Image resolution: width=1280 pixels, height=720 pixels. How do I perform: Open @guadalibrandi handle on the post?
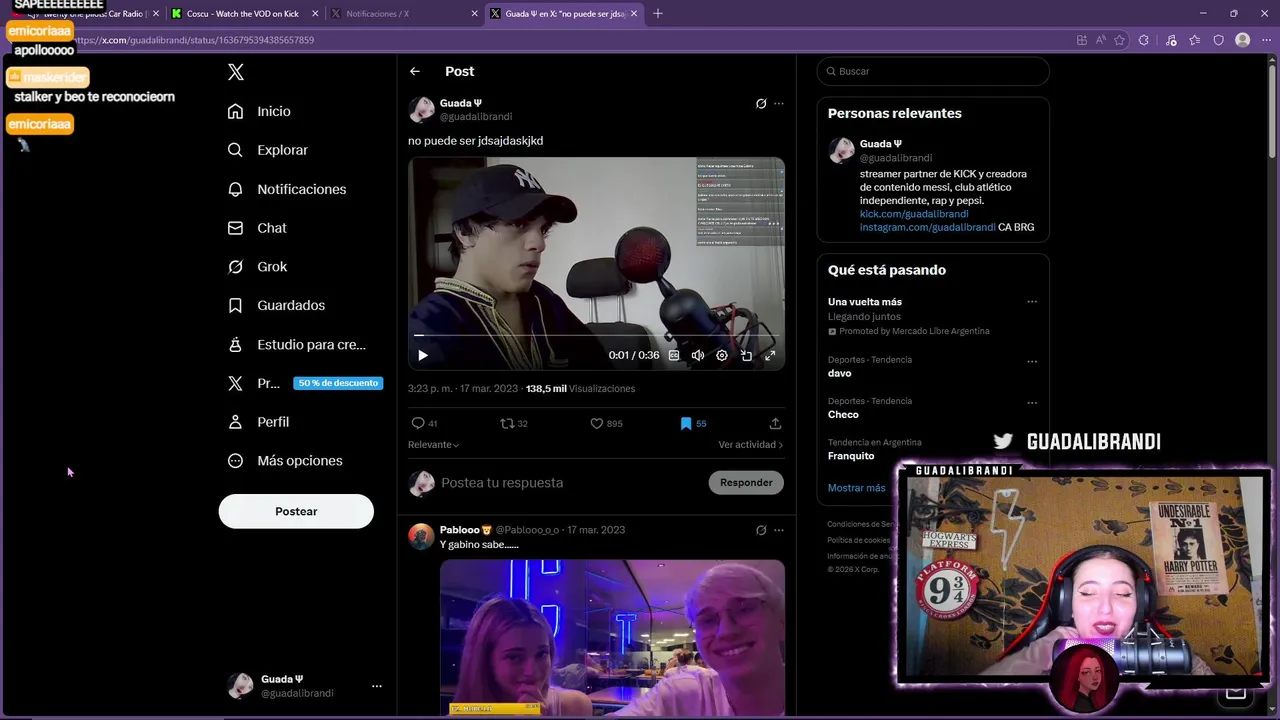click(x=476, y=117)
